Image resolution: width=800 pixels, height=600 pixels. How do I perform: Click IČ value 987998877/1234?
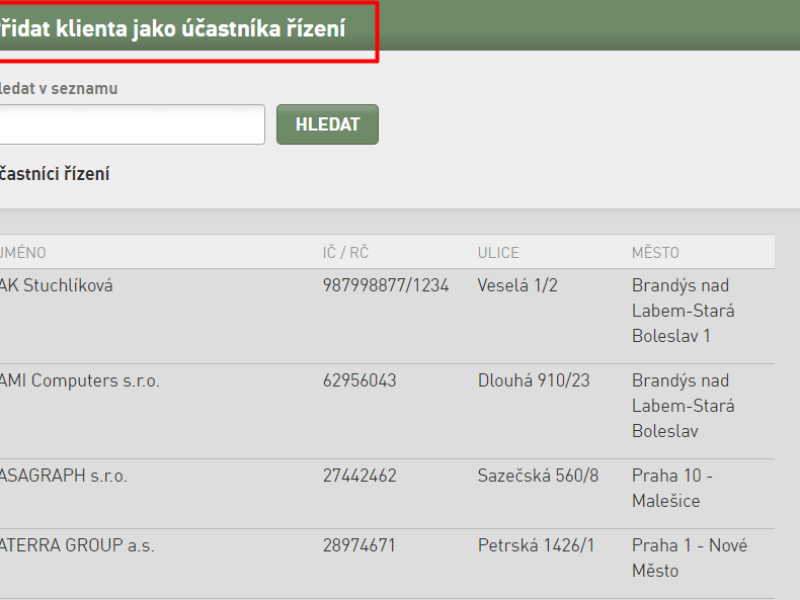[386, 285]
